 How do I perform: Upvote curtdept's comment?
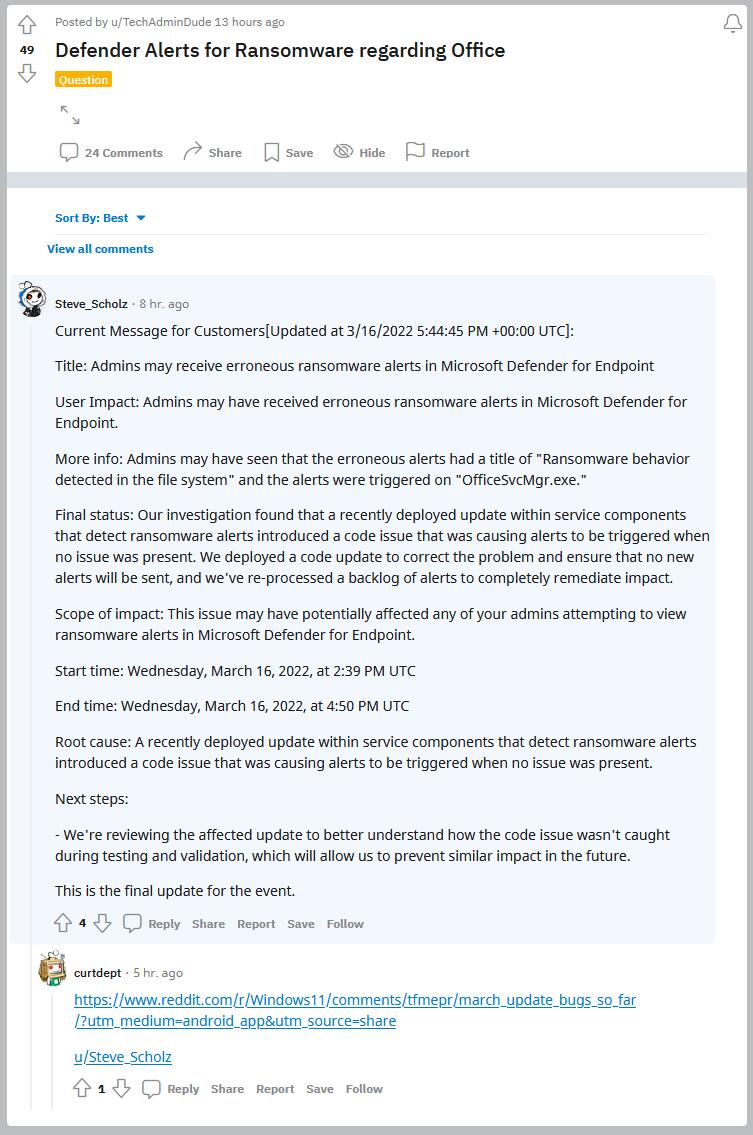click(x=82, y=1088)
